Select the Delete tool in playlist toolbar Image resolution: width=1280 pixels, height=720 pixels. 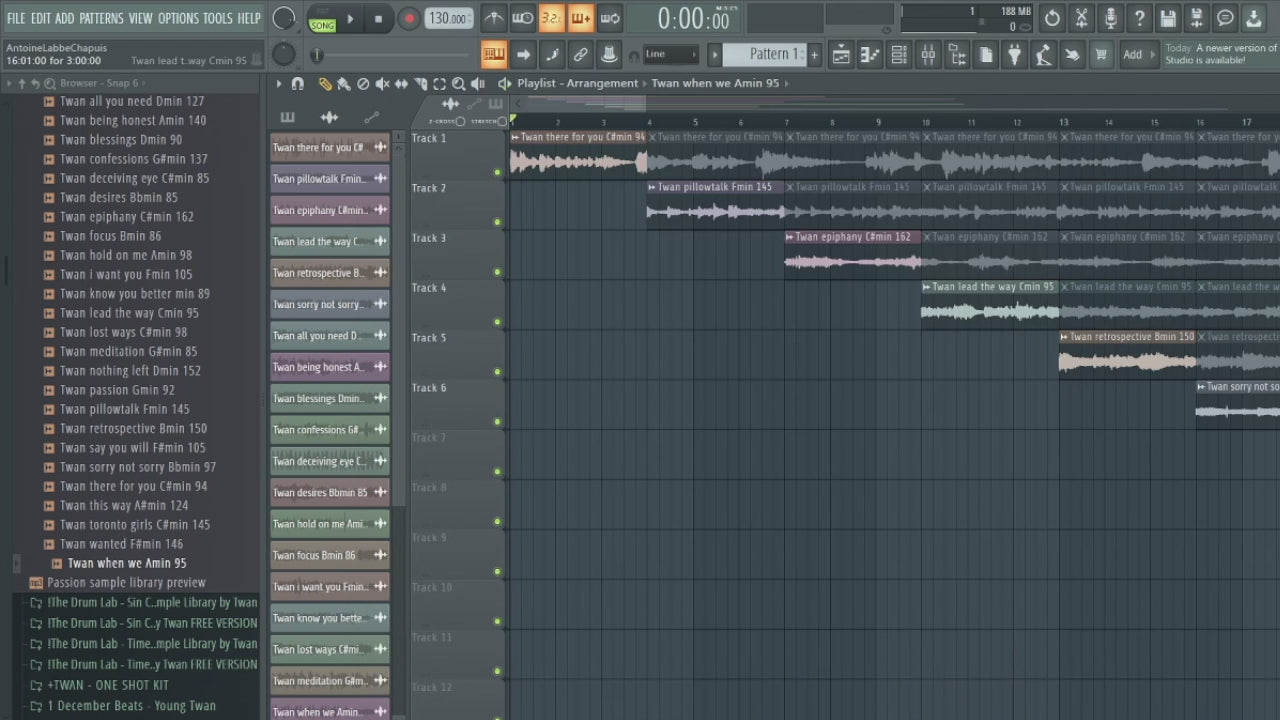click(363, 84)
